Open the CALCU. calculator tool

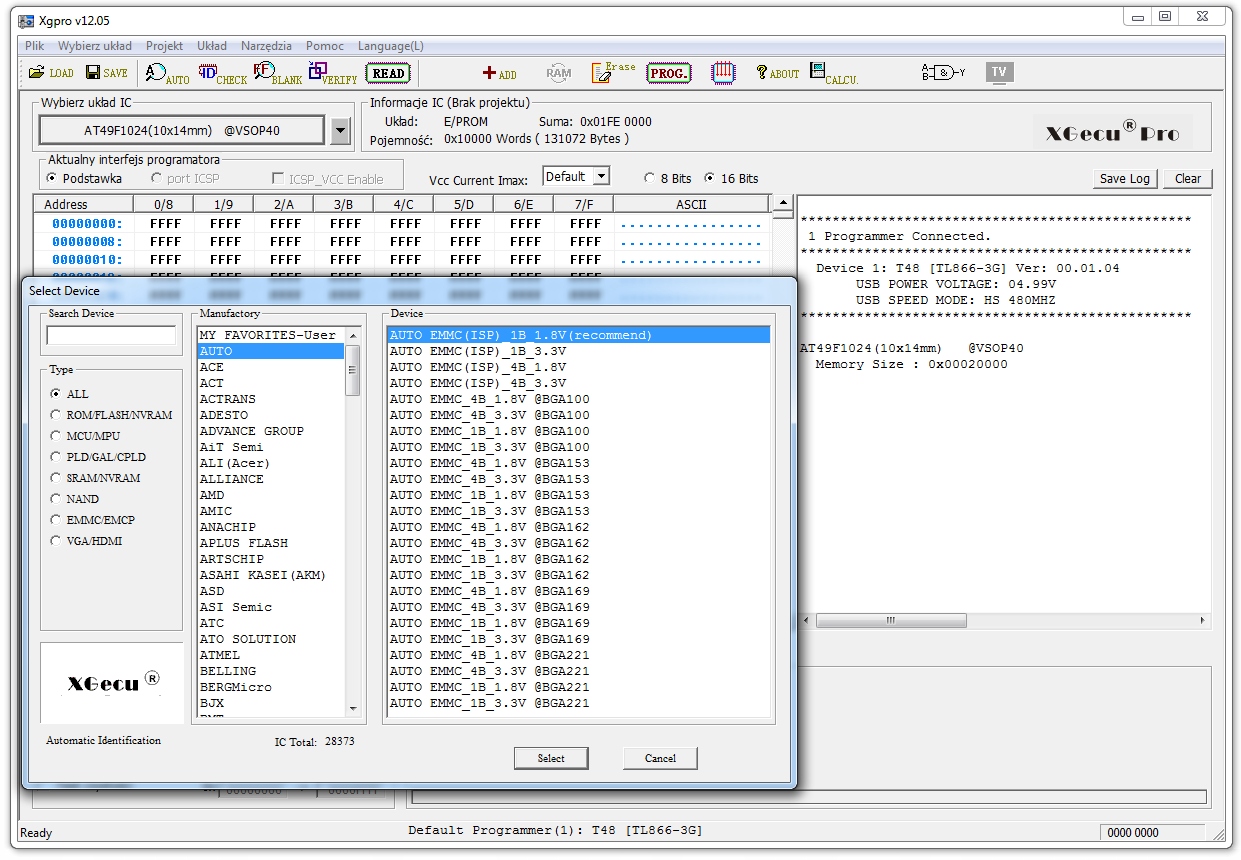pyautogui.click(x=833, y=73)
